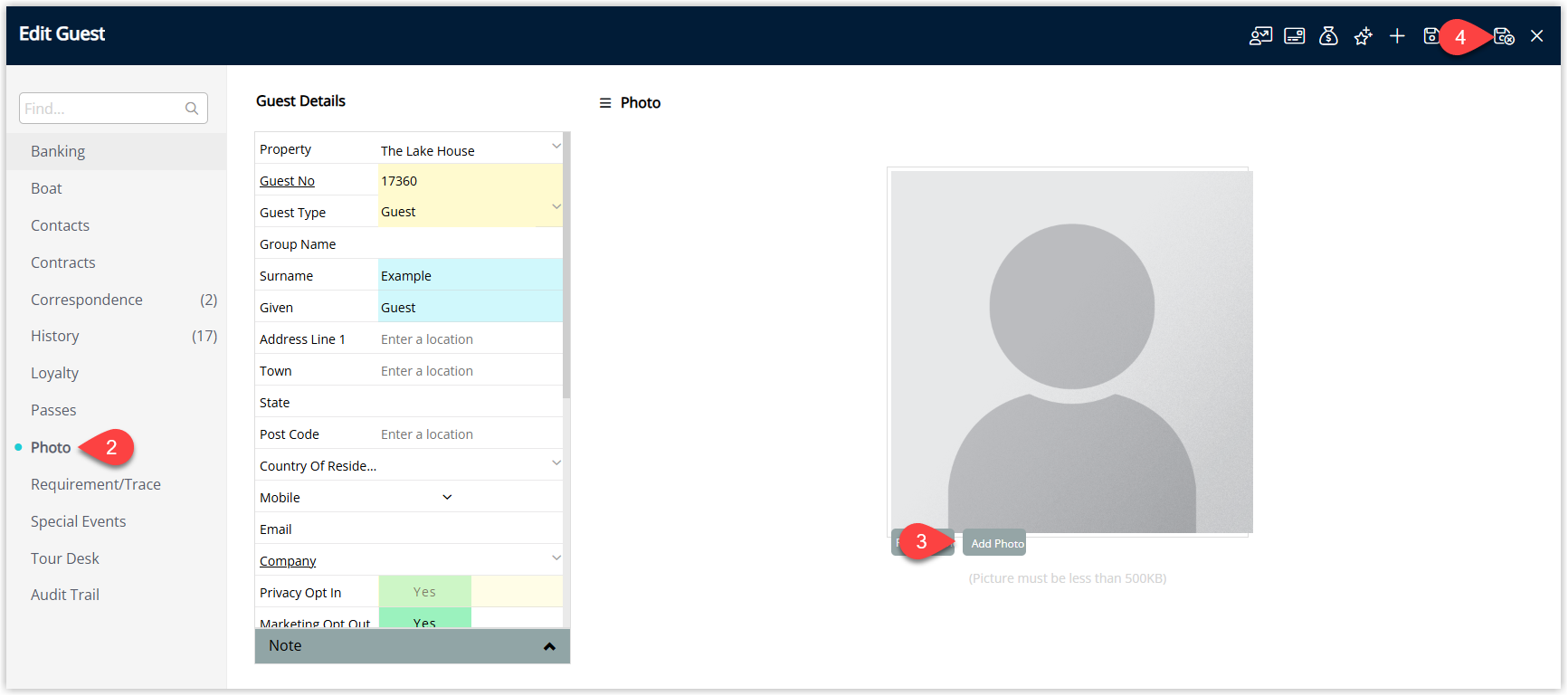Click the Town location field

[x=470, y=370]
